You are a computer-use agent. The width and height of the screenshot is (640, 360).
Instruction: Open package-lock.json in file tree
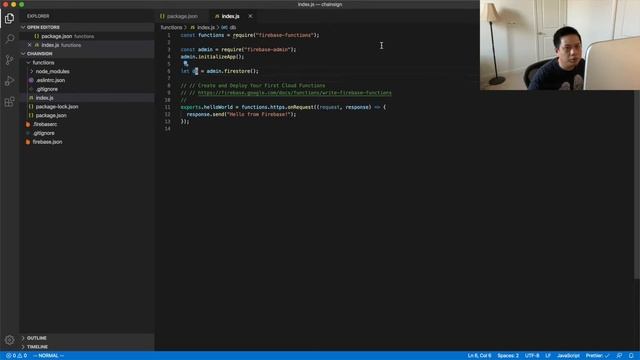[x=87, y=107]
